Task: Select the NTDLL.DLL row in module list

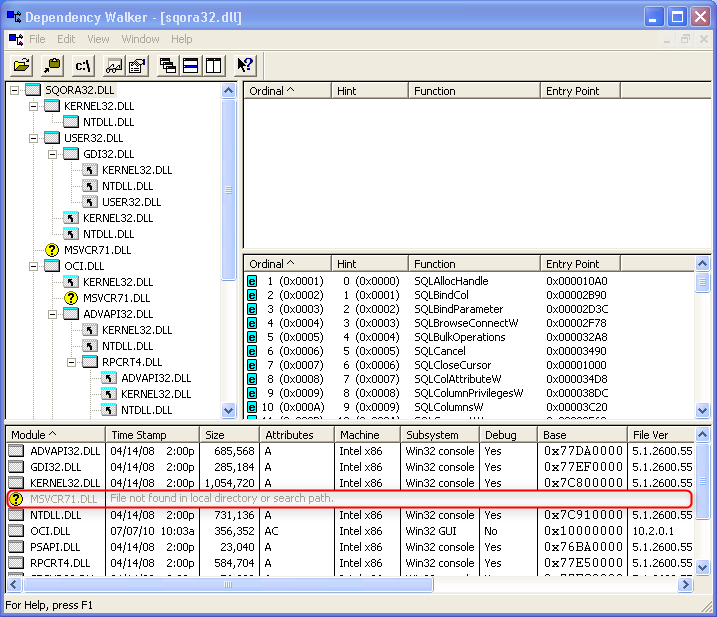Action: pyautogui.click(x=350, y=515)
